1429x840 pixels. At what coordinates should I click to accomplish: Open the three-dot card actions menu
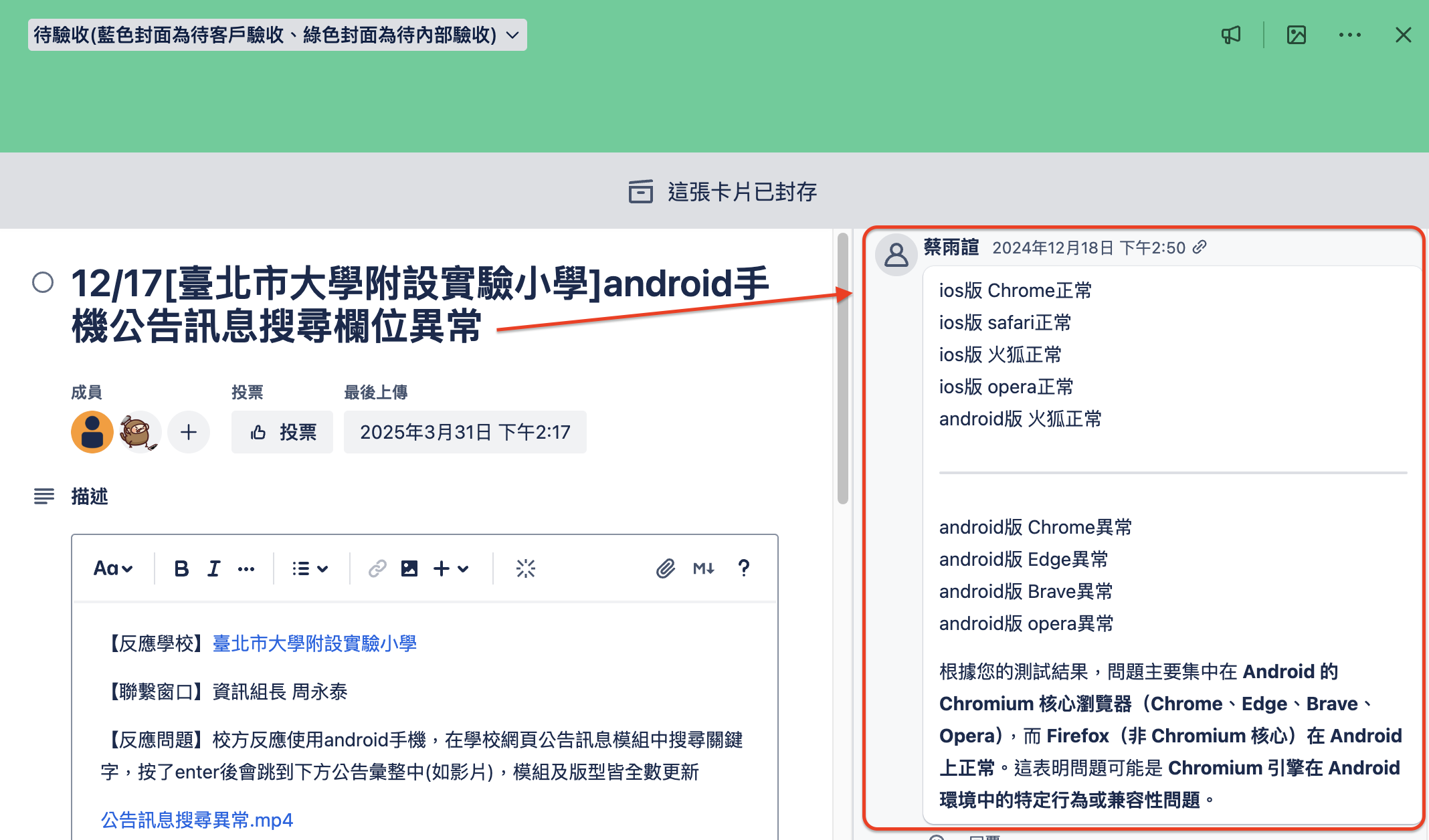[x=1349, y=35]
